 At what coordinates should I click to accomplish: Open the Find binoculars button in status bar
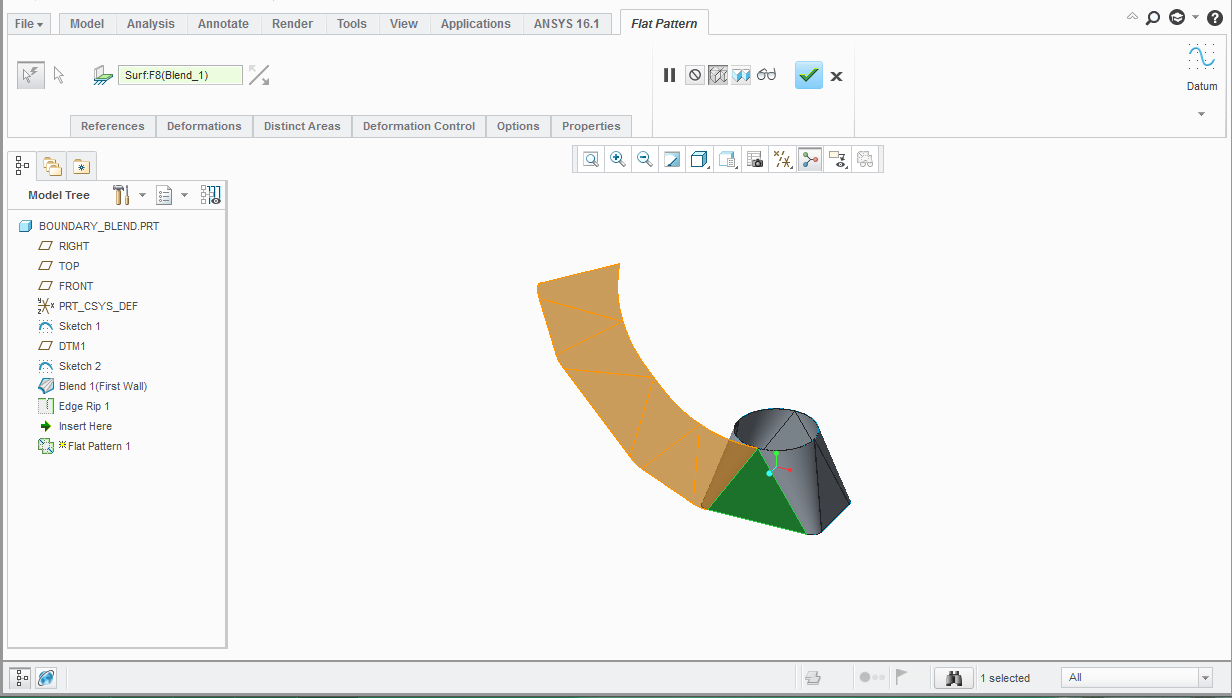954,678
